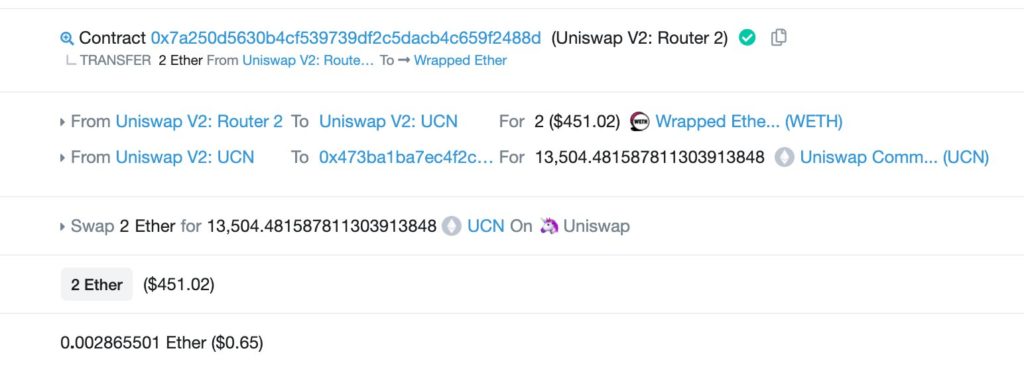The height and width of the screenshot is (371, 1024).
Task: Click the Uniswap unicorn icon
Action: pos(549,227)
